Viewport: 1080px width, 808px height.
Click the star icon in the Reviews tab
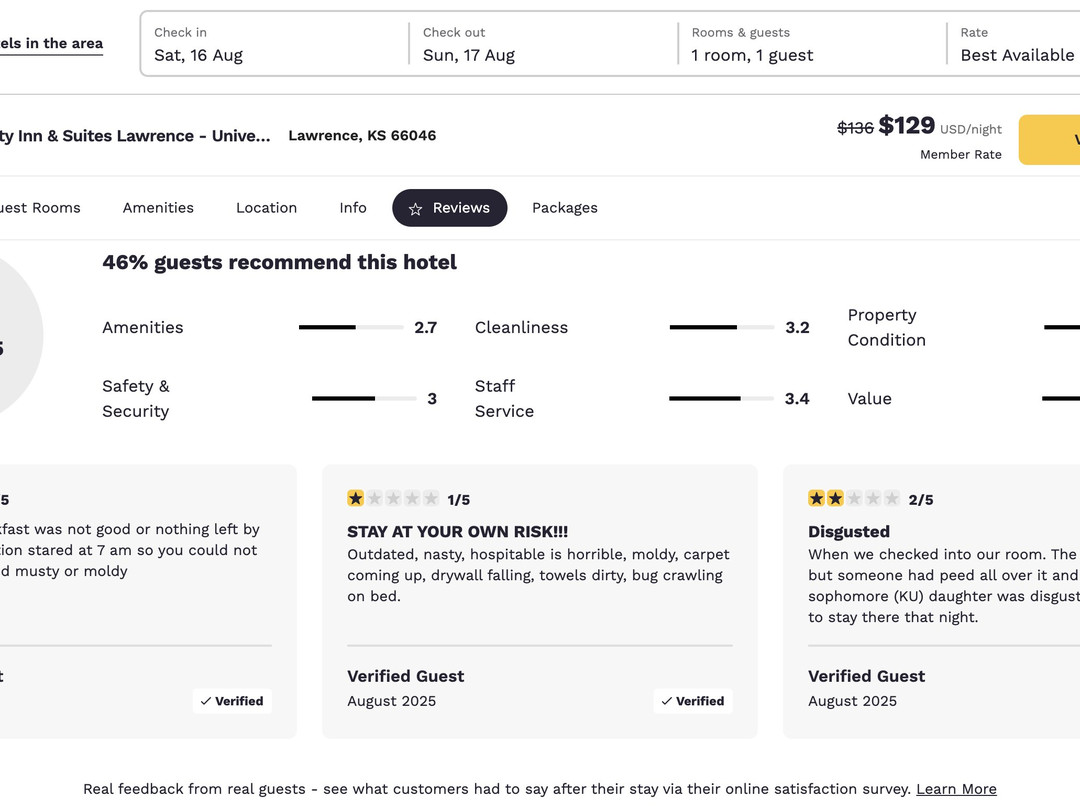click(415, 208)
